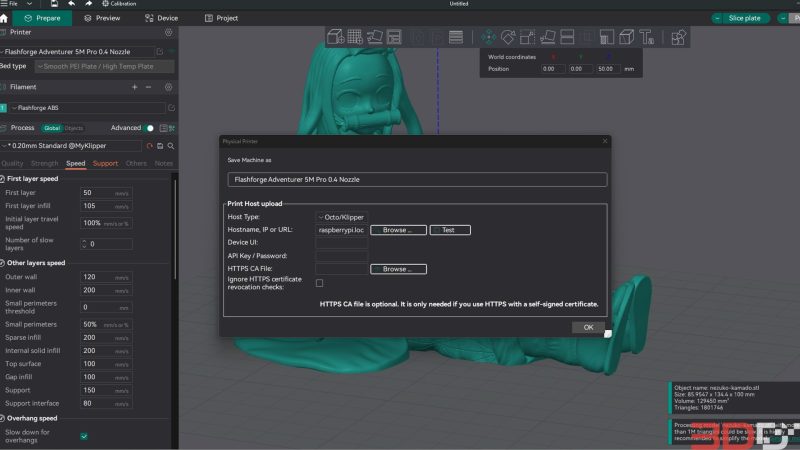
Task: Click the Hostname, IP or URL field
Action: pyautogui.click(x=341, y=230)
